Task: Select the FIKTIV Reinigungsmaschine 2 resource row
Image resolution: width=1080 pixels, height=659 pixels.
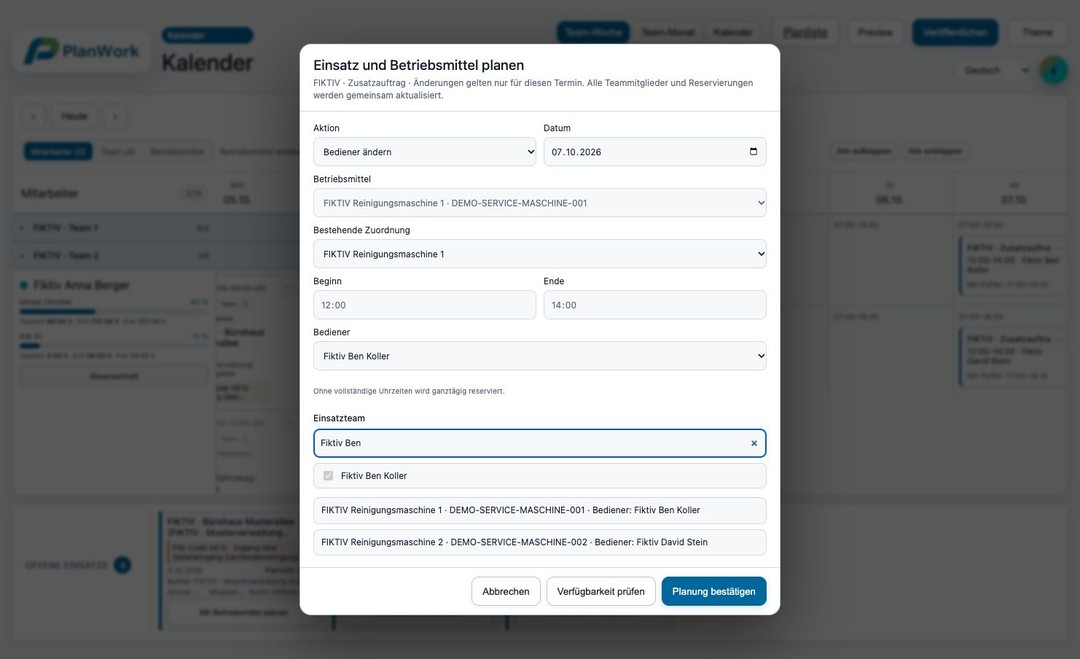Action: pos(539,542)
